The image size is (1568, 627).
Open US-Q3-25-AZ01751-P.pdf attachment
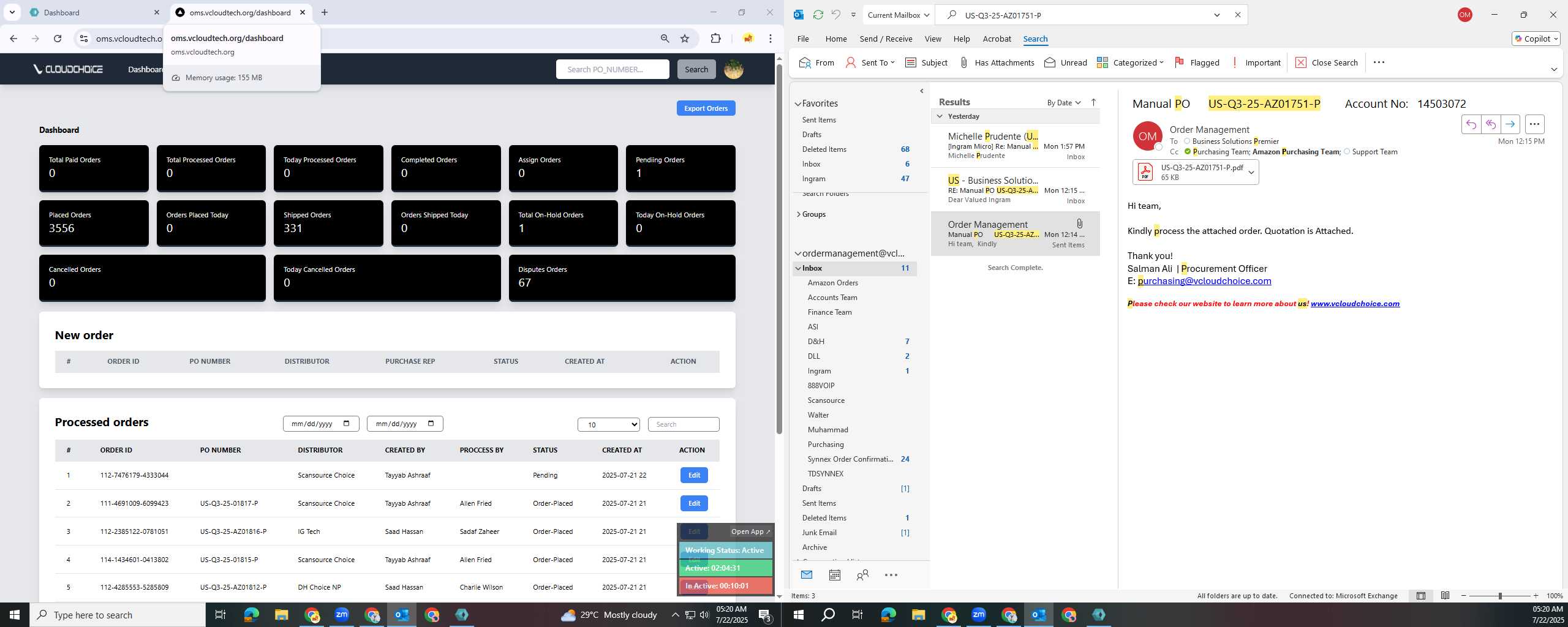1189,172
